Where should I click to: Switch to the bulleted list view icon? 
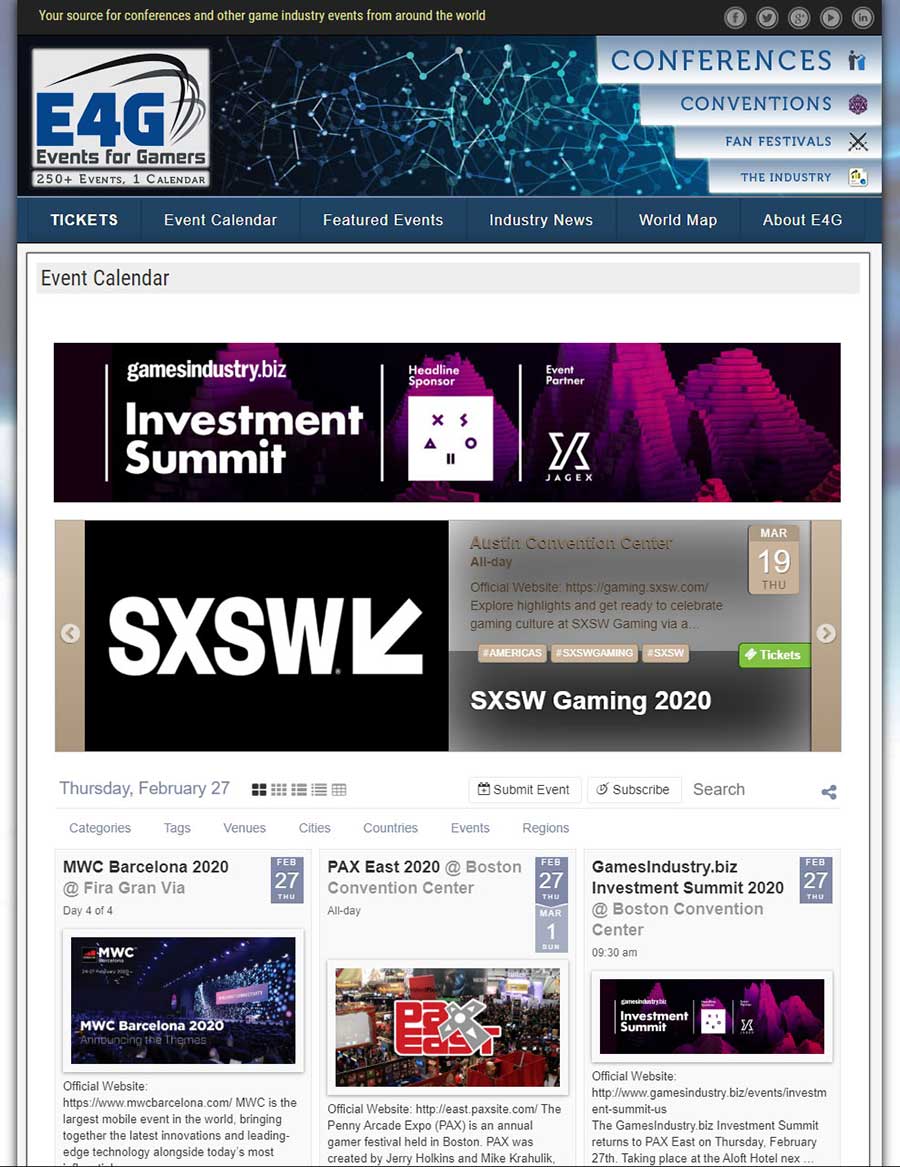click(x=299, y=790)
